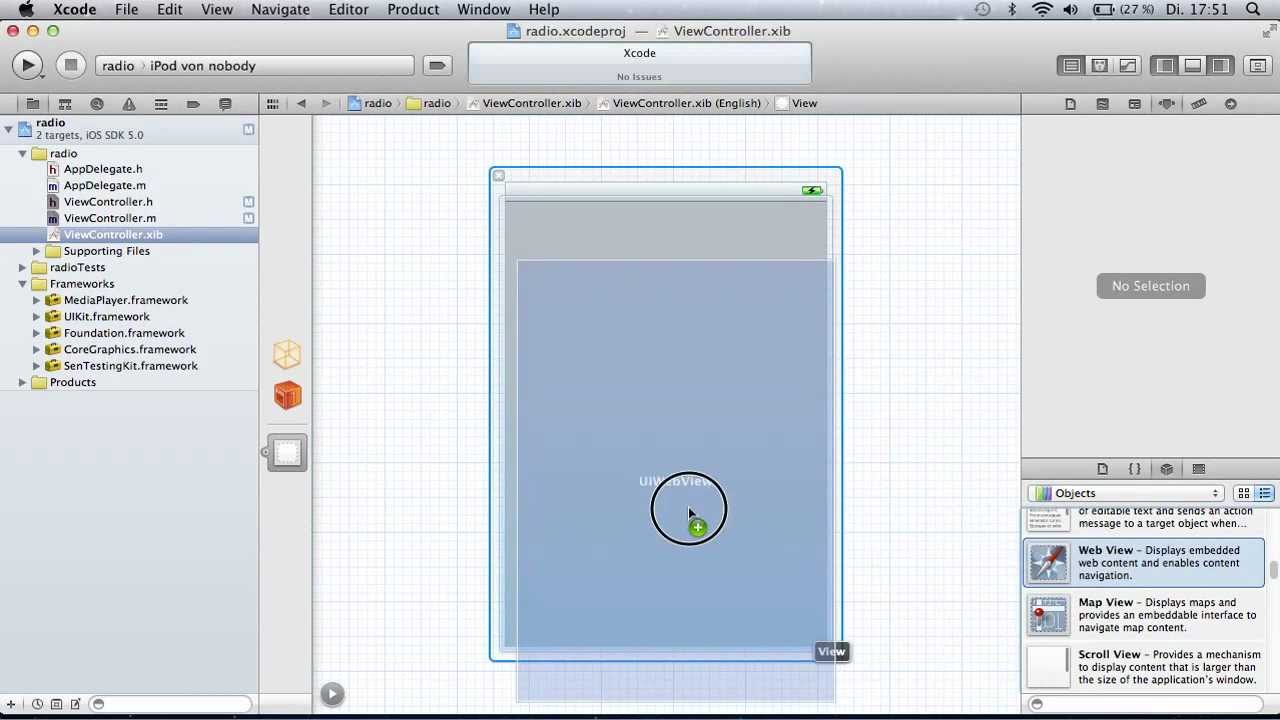Collapse the radio group folder
Image resolution: width=1280 pixels, height=720 pixels.
(22, 154)
